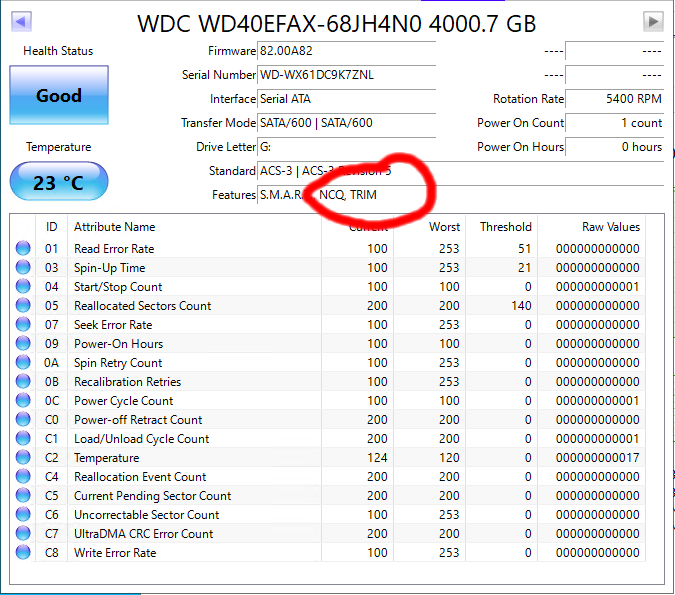
Task: Click the Attribute Name column header
Action: [x=115, y=227]
